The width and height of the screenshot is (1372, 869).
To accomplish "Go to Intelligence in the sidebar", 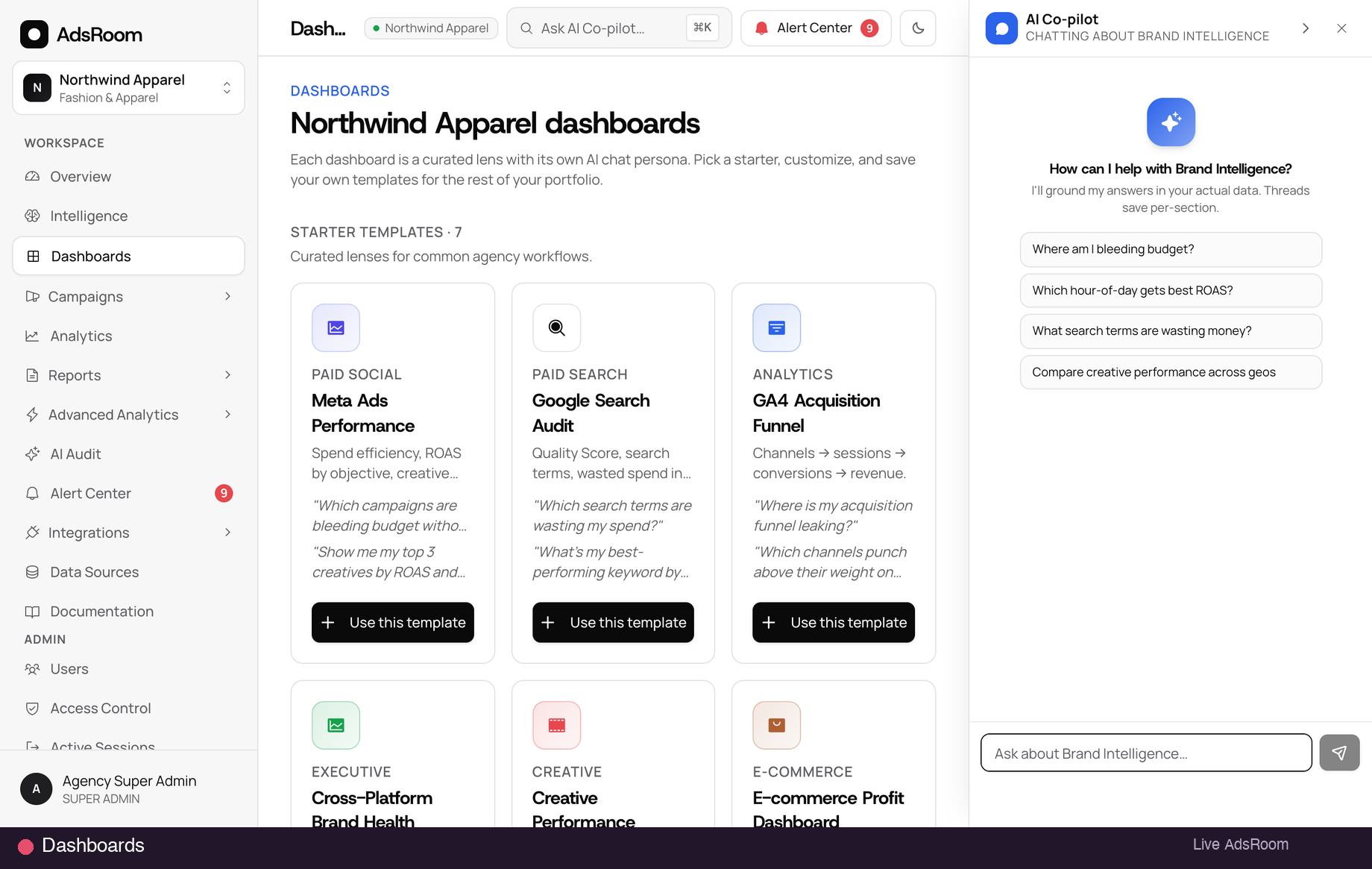I will click(128, 216).
